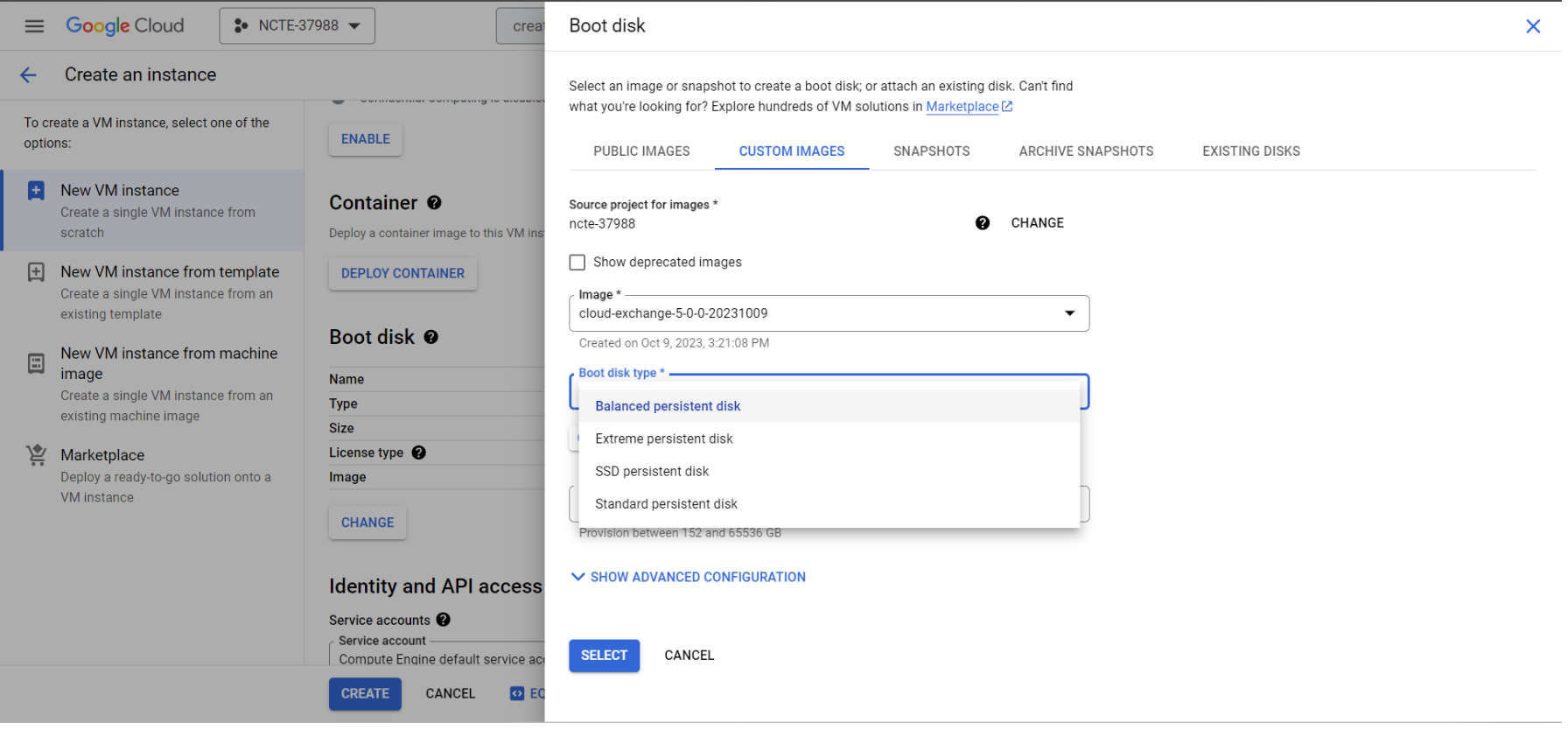Click 'Provision between 152 and 65536 GB' text
This screenshot has height=744, width=1568.
tap(680, 533)
